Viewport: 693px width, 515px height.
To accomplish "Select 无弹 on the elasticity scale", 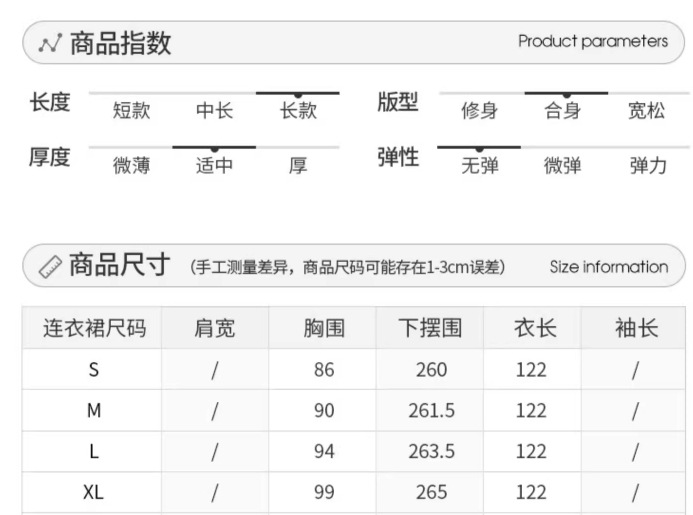I will (479, 165).
